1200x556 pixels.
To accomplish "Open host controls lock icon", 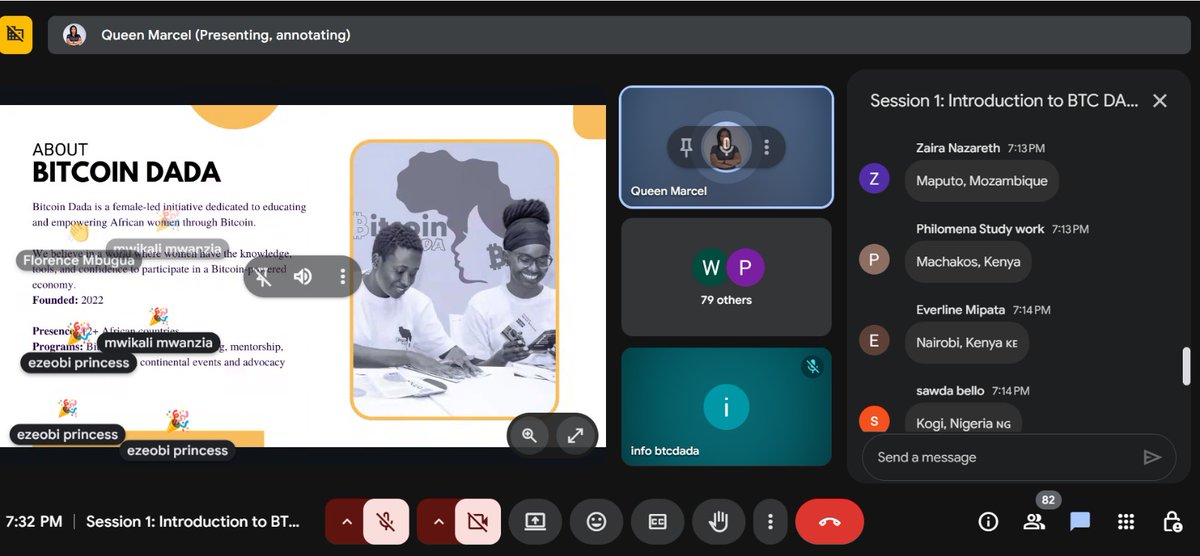I will coord(1172,521).
